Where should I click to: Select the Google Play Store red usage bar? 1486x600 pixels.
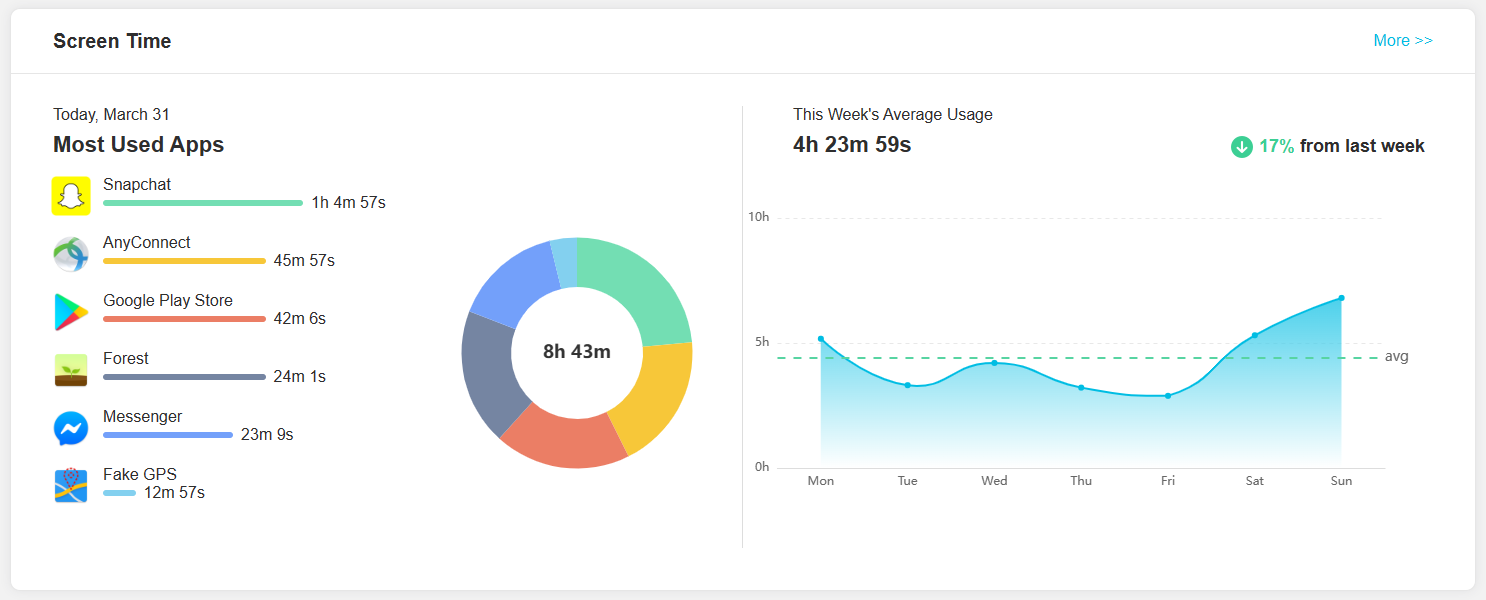pyautogui.click(x=184, y=319)
